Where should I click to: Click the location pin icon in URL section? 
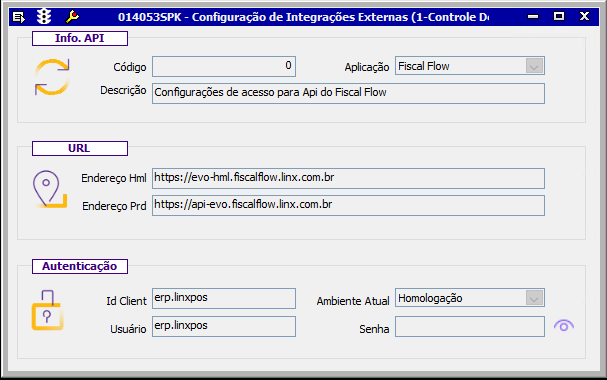click(50, 189)
